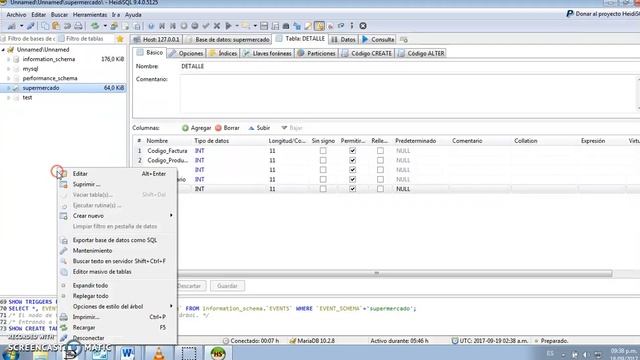Toggle Sin signo for Codigo_Factura
This screenshot has width=640, height=360.
pos(323,151)
